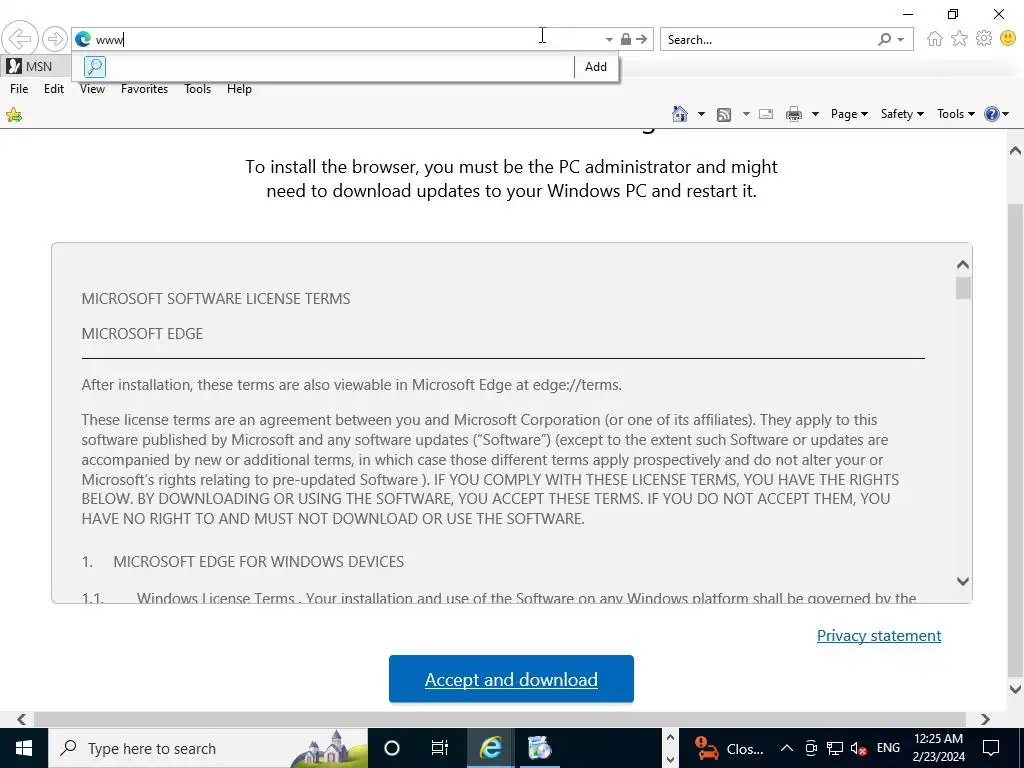
Task: Click the ENG language indicator
Action: coord(888,748)
